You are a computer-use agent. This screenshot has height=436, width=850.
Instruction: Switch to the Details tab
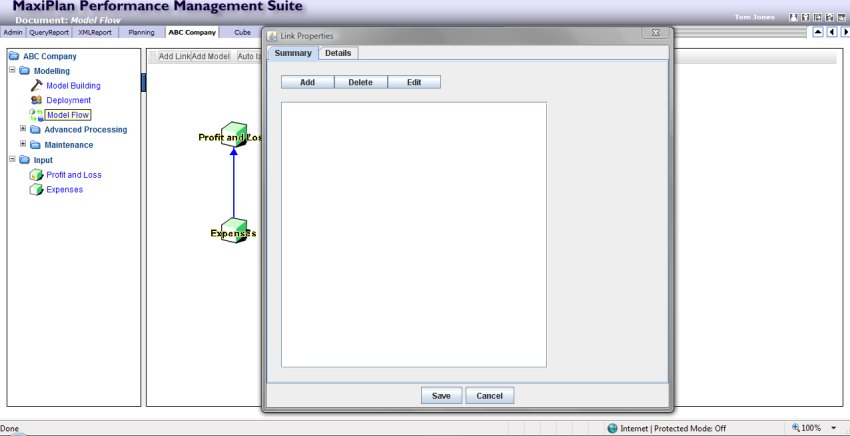(x=338, y=53)
